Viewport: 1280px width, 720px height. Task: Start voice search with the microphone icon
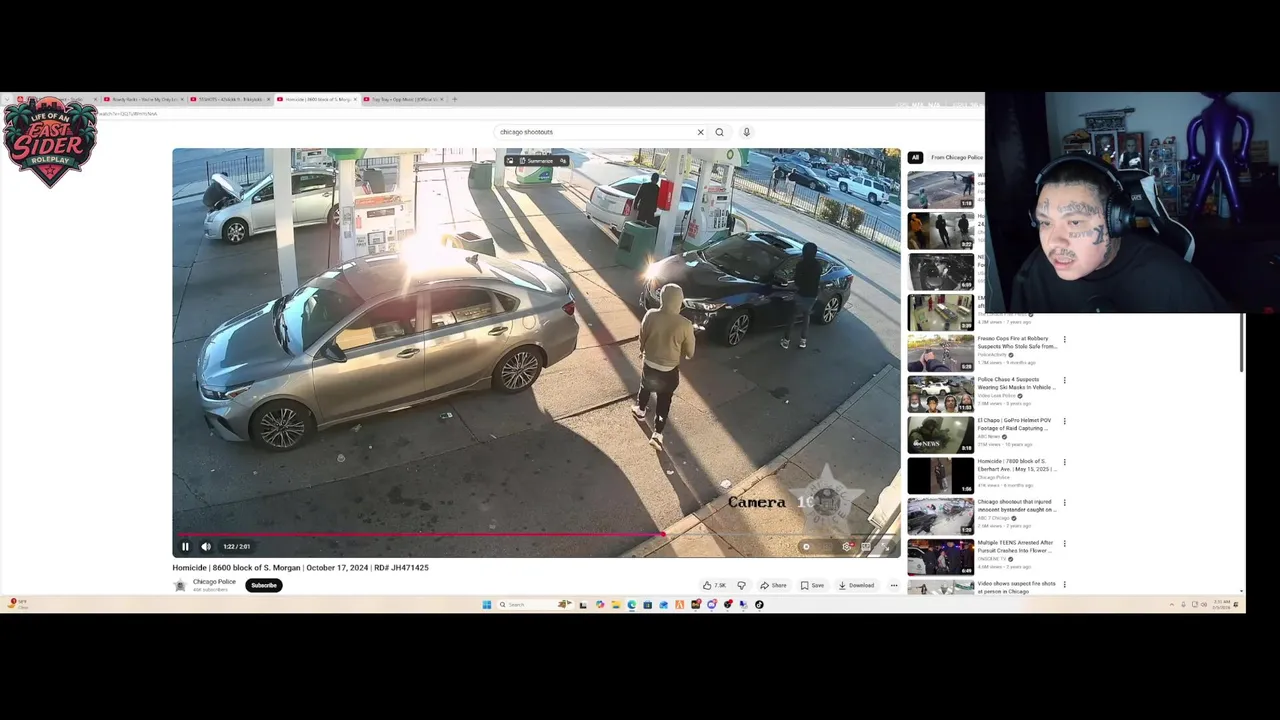click(x=746, y=132)
